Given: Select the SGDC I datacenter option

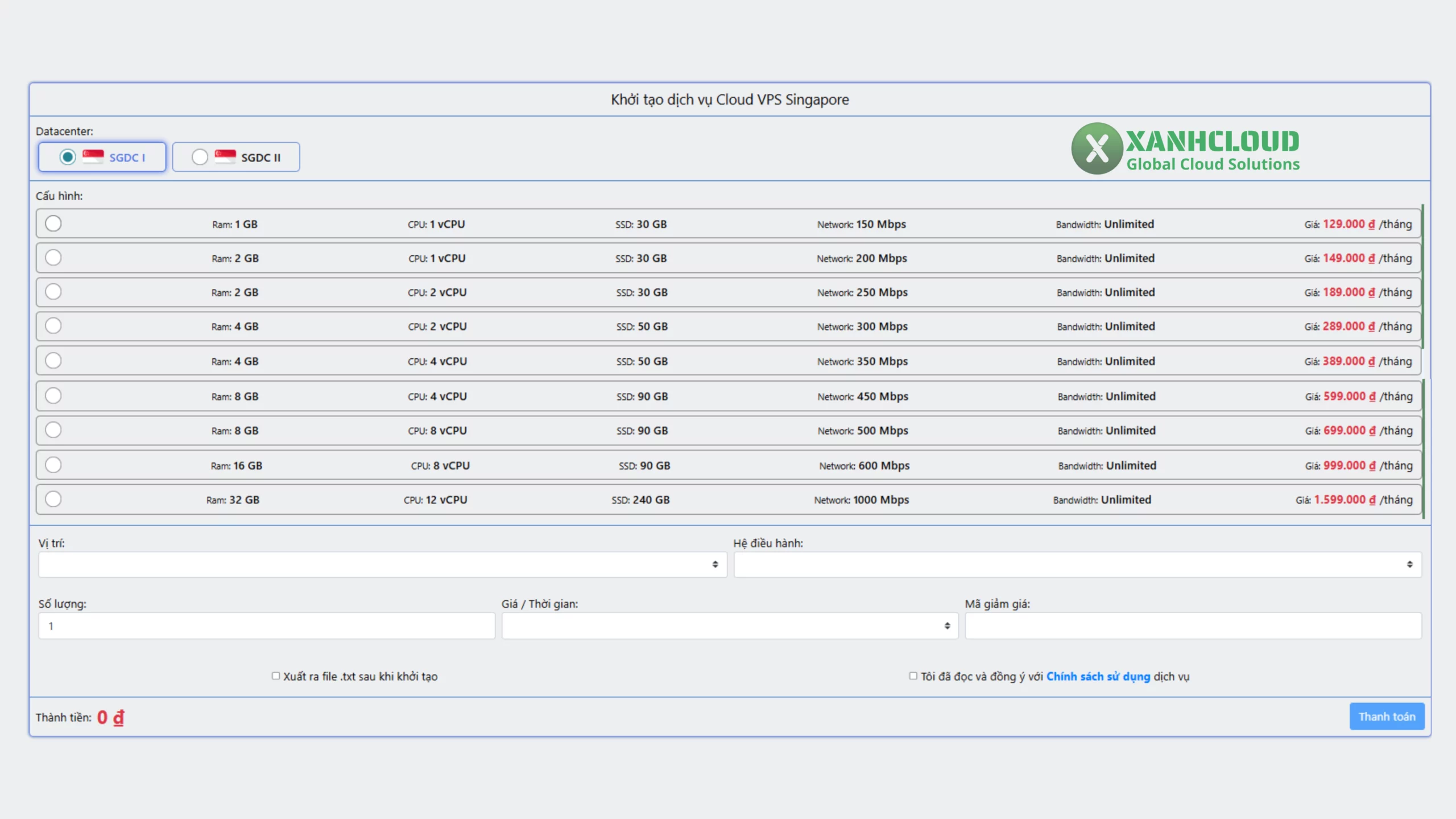Looking at the screenshot, I should (x=68, y=157).
